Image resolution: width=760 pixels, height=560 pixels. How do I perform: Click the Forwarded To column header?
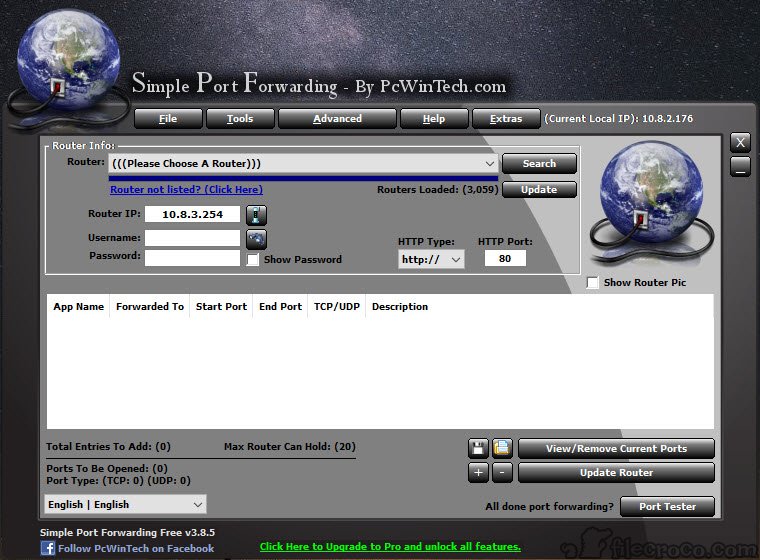pos(150,306)
